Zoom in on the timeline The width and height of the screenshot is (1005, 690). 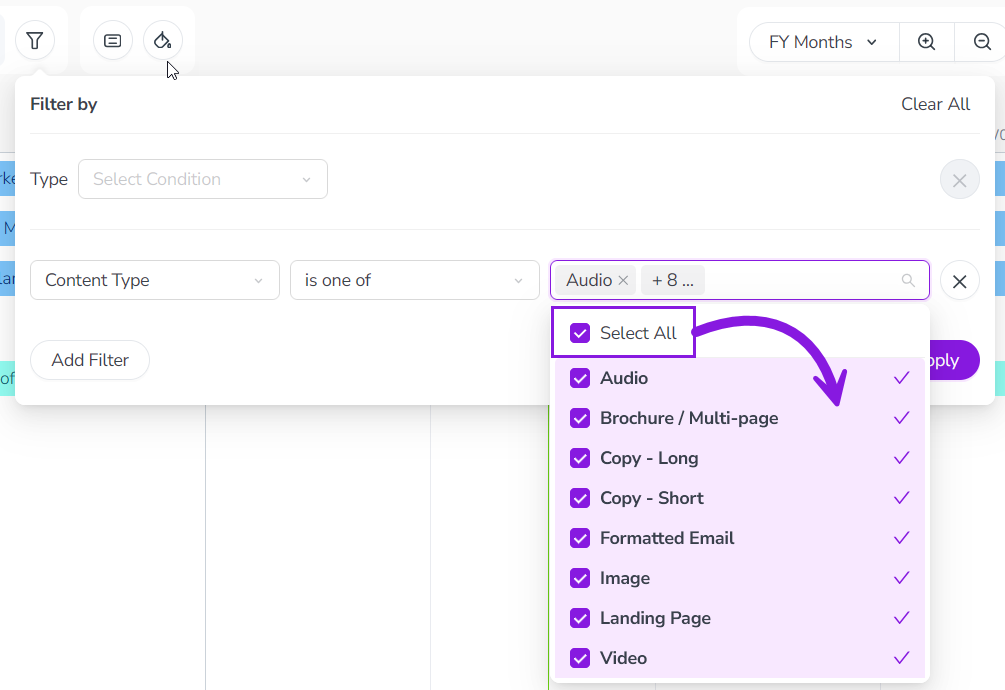click(x=926, y=42)
